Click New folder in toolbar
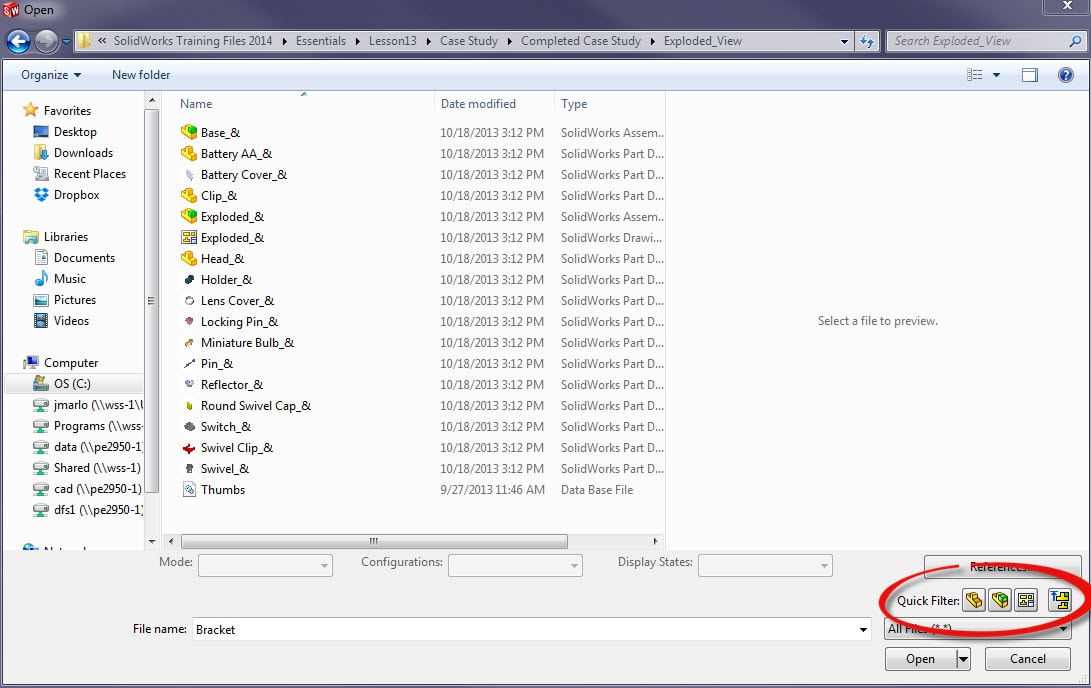The image size is (1091, 688). (141, 75)
